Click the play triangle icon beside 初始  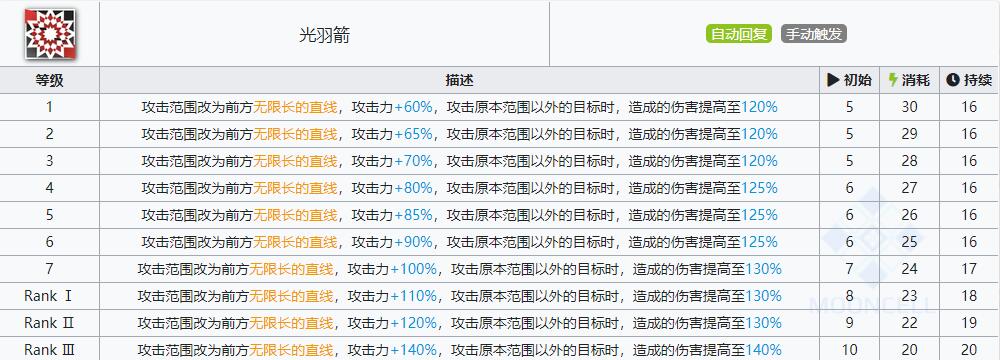click(x=833, y=80)
